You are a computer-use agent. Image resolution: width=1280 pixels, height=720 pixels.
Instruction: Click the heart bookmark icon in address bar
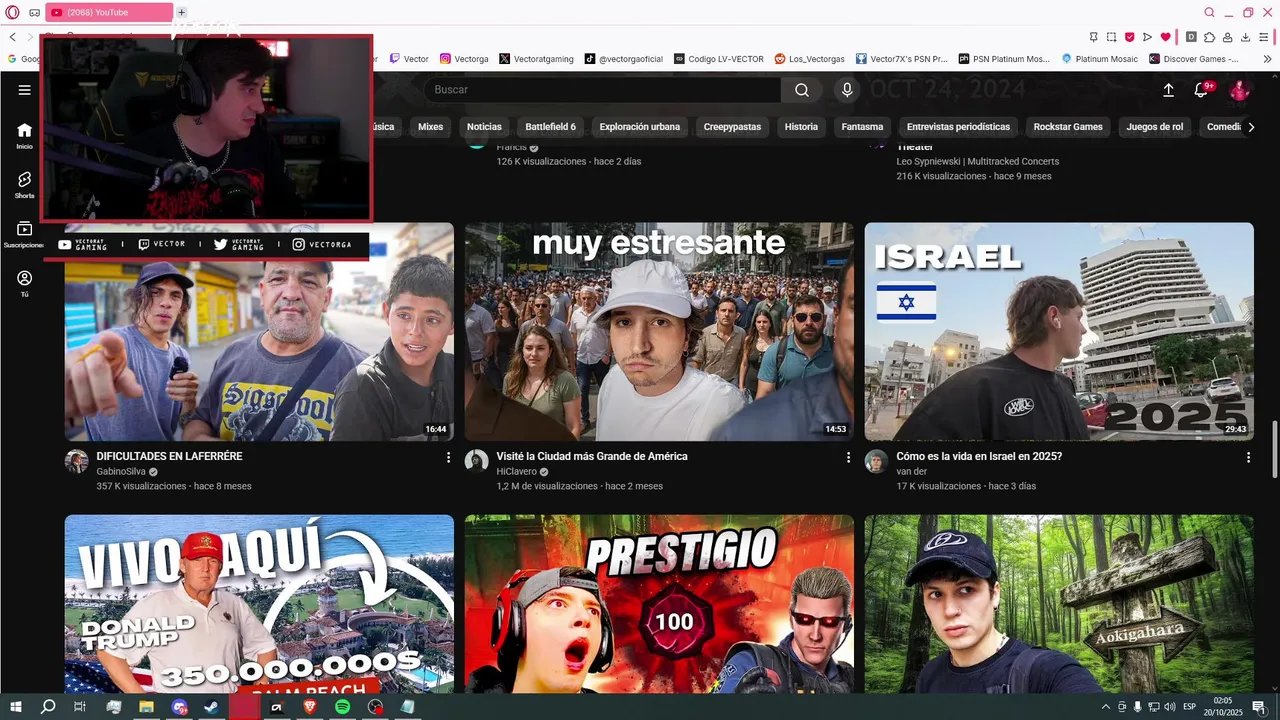[x=1165, y=37]
